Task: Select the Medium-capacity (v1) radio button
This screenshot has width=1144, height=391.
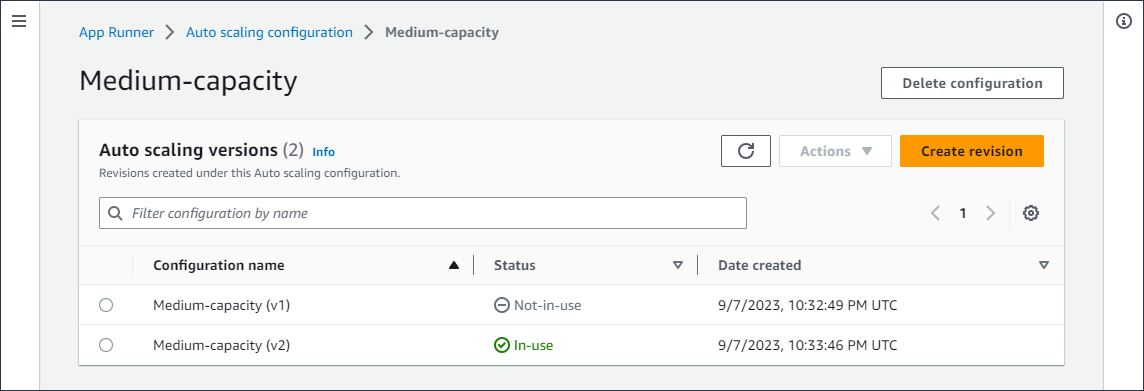Action: [106, 306]
